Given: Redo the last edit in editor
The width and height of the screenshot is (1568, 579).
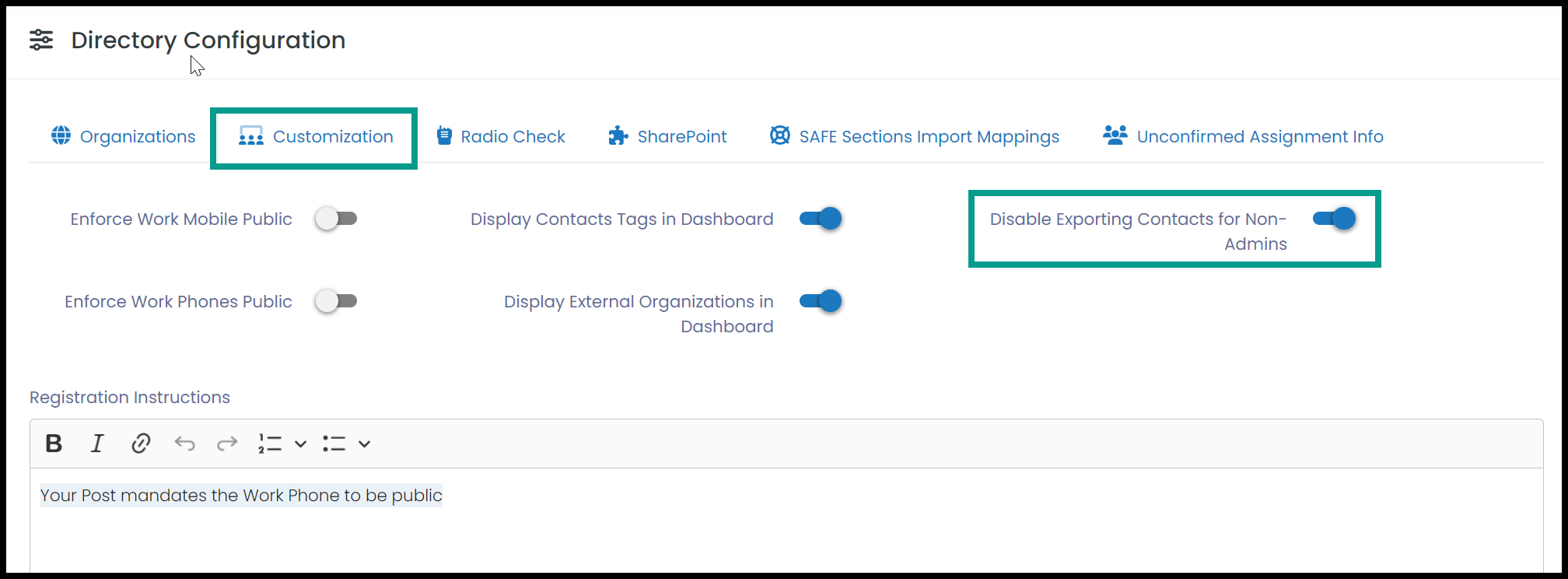Looking at the screenshot, I should (x=227, y=444).
